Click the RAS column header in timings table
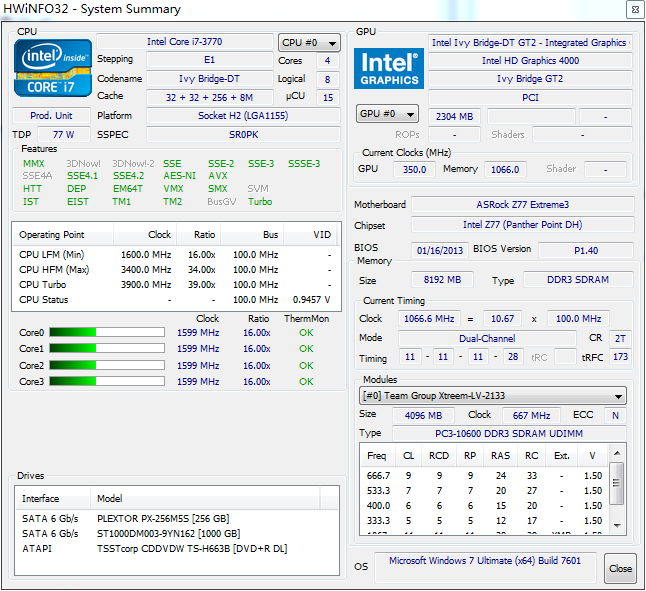 click(x=501, y=456)
